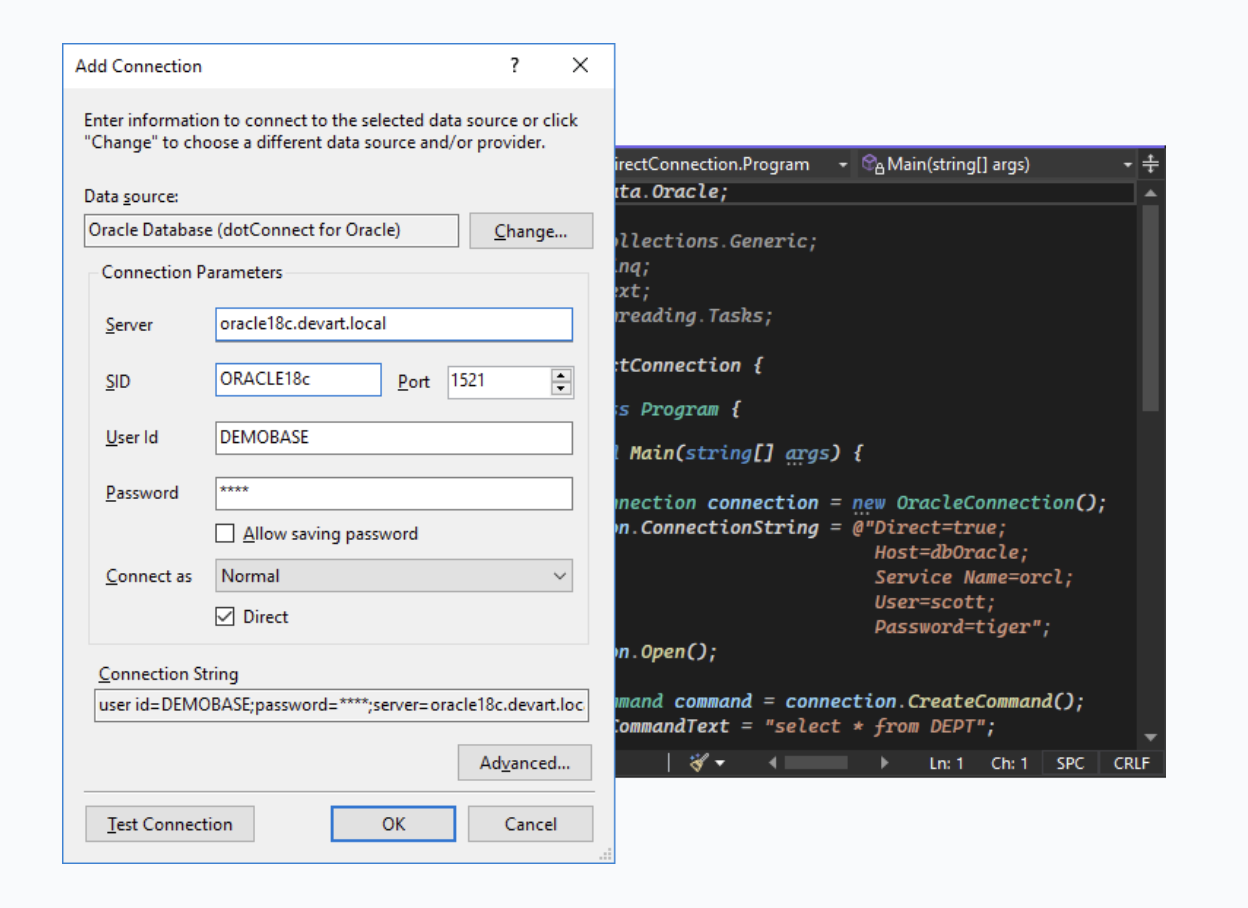Click the Advanced... button
Screen dimensions: 1248x908
pos(525,763)
